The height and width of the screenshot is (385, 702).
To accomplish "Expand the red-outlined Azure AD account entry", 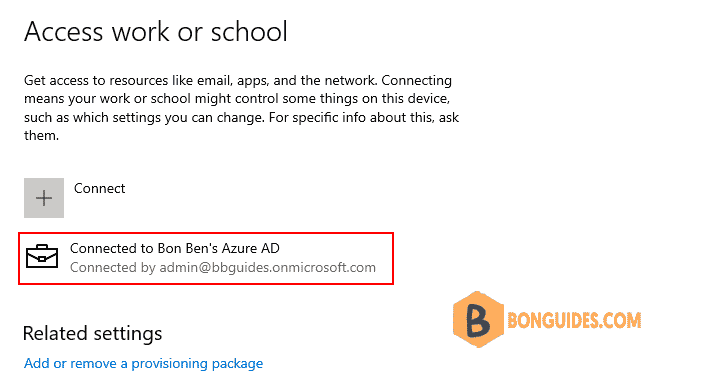I will [x=206, y=258].
